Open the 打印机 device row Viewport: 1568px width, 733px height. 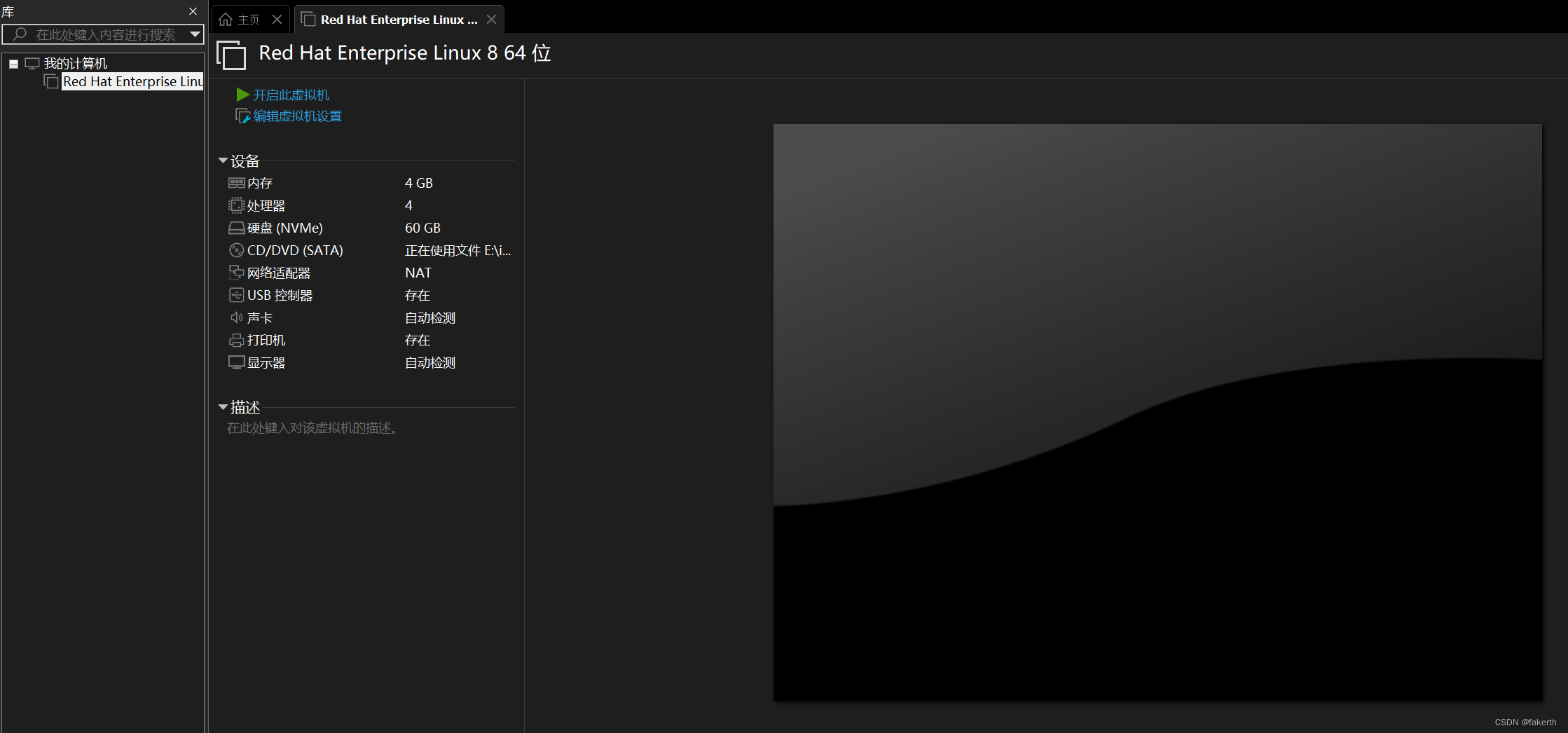[x=371, y=340]
